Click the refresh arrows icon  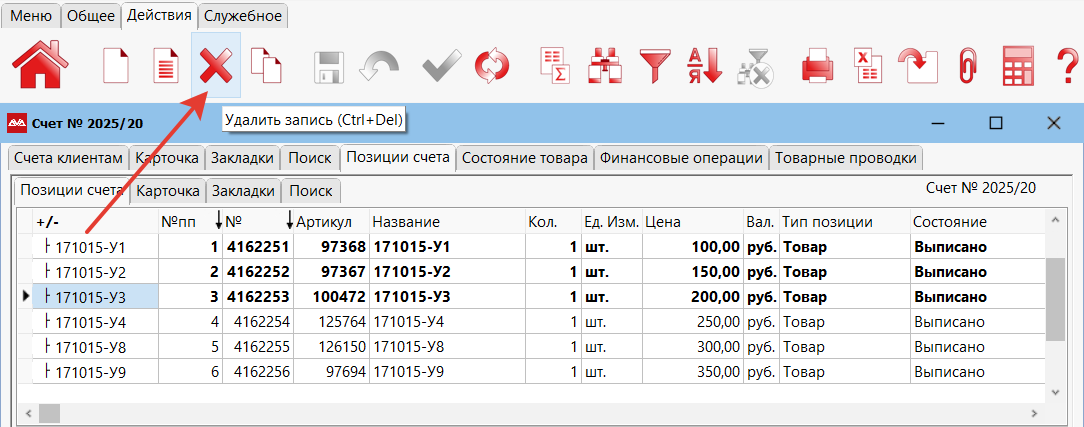click(491, 67)
